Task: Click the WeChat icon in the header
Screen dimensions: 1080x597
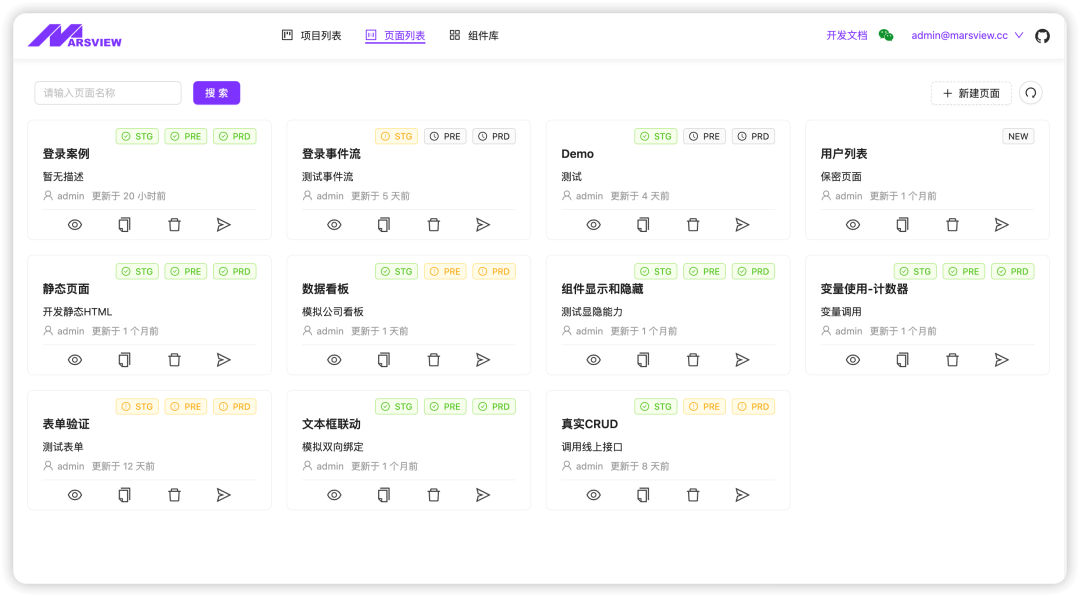Action: (886, 36)
